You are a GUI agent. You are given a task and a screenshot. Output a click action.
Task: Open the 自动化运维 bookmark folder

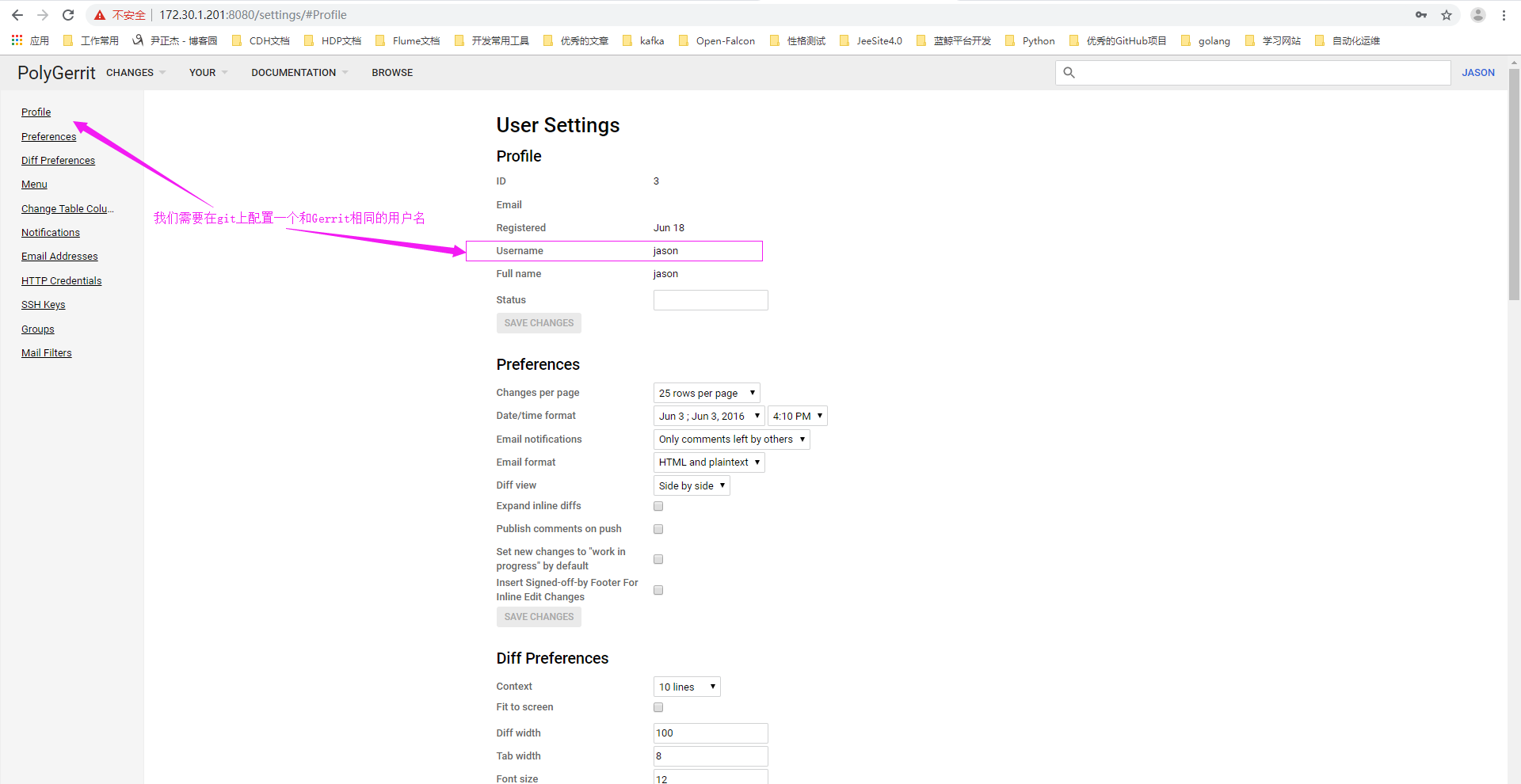[x=1348, y=40]
